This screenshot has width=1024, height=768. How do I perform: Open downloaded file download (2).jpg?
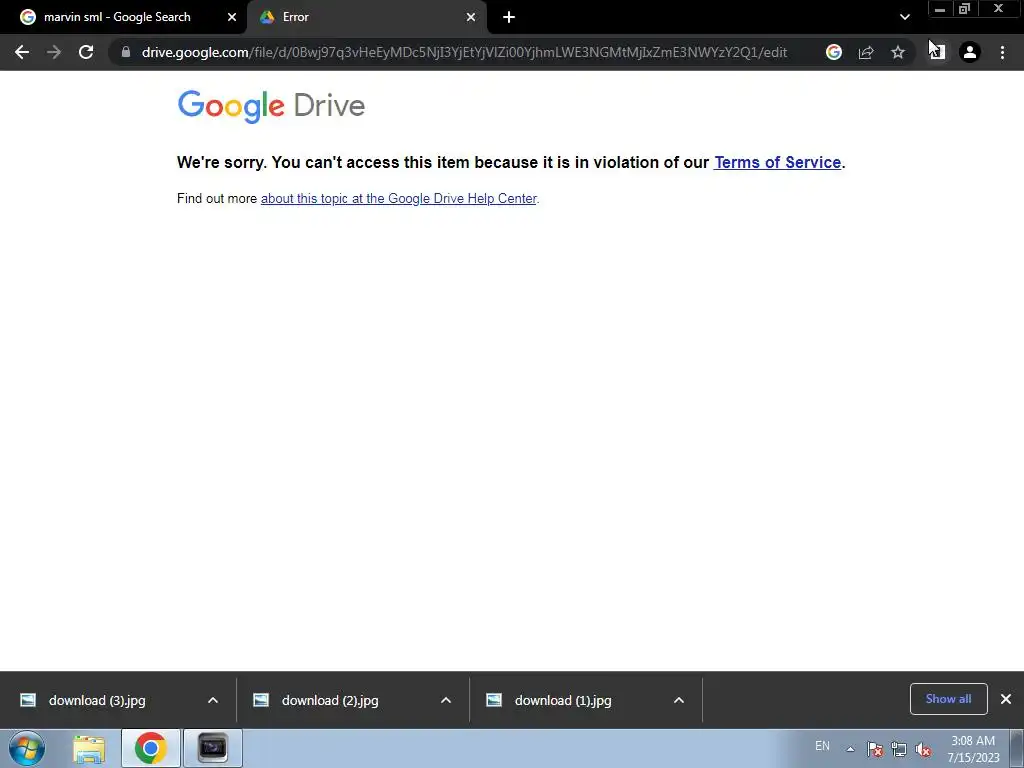[x=330, y=700]
